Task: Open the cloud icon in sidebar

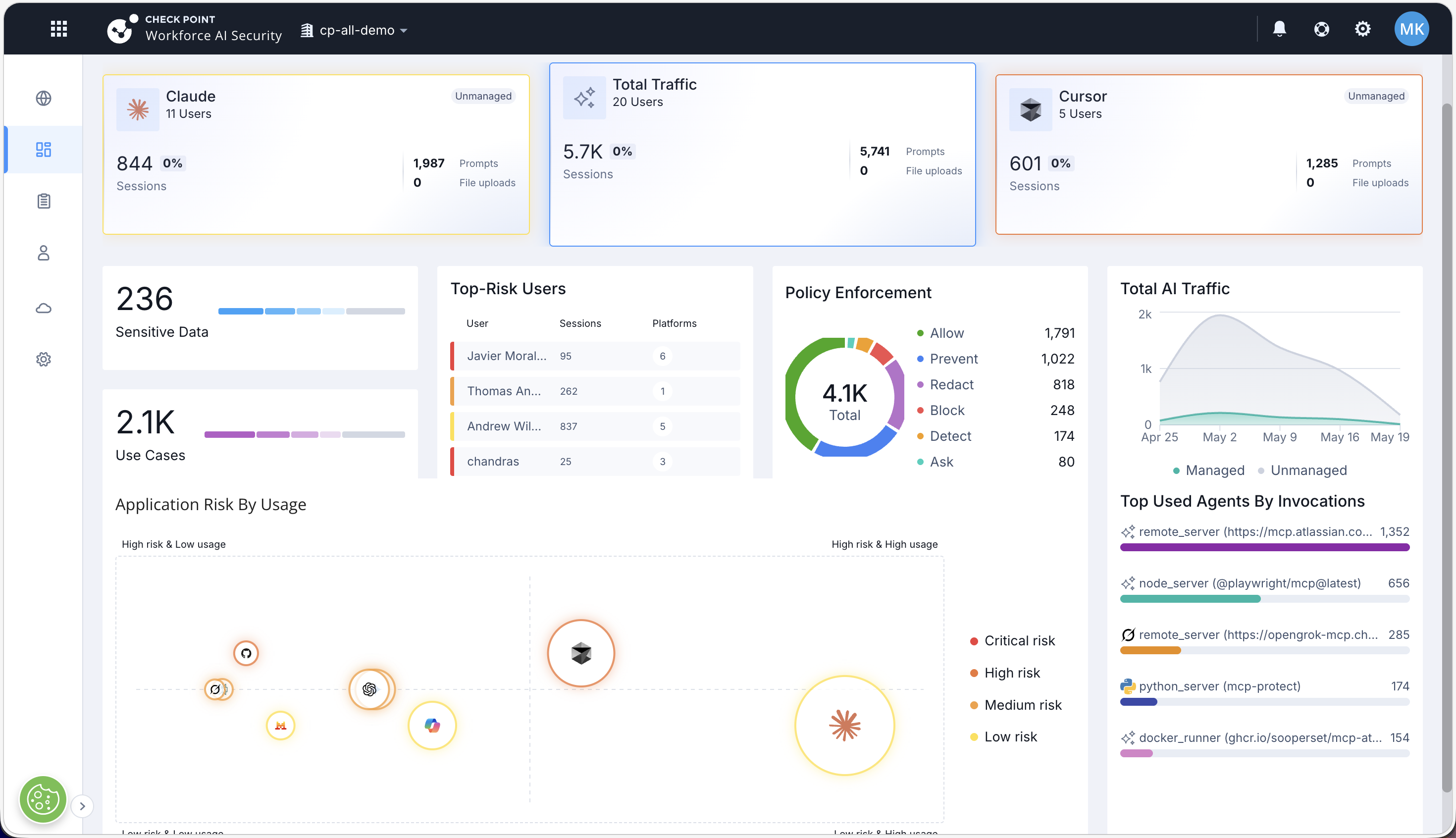Action: (x=44, y=308)
